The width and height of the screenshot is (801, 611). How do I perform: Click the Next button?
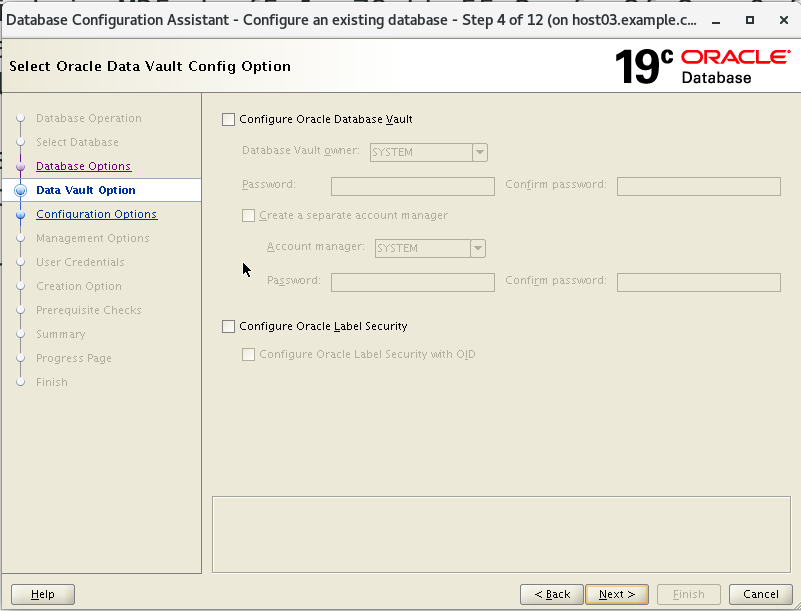[617, 594]
